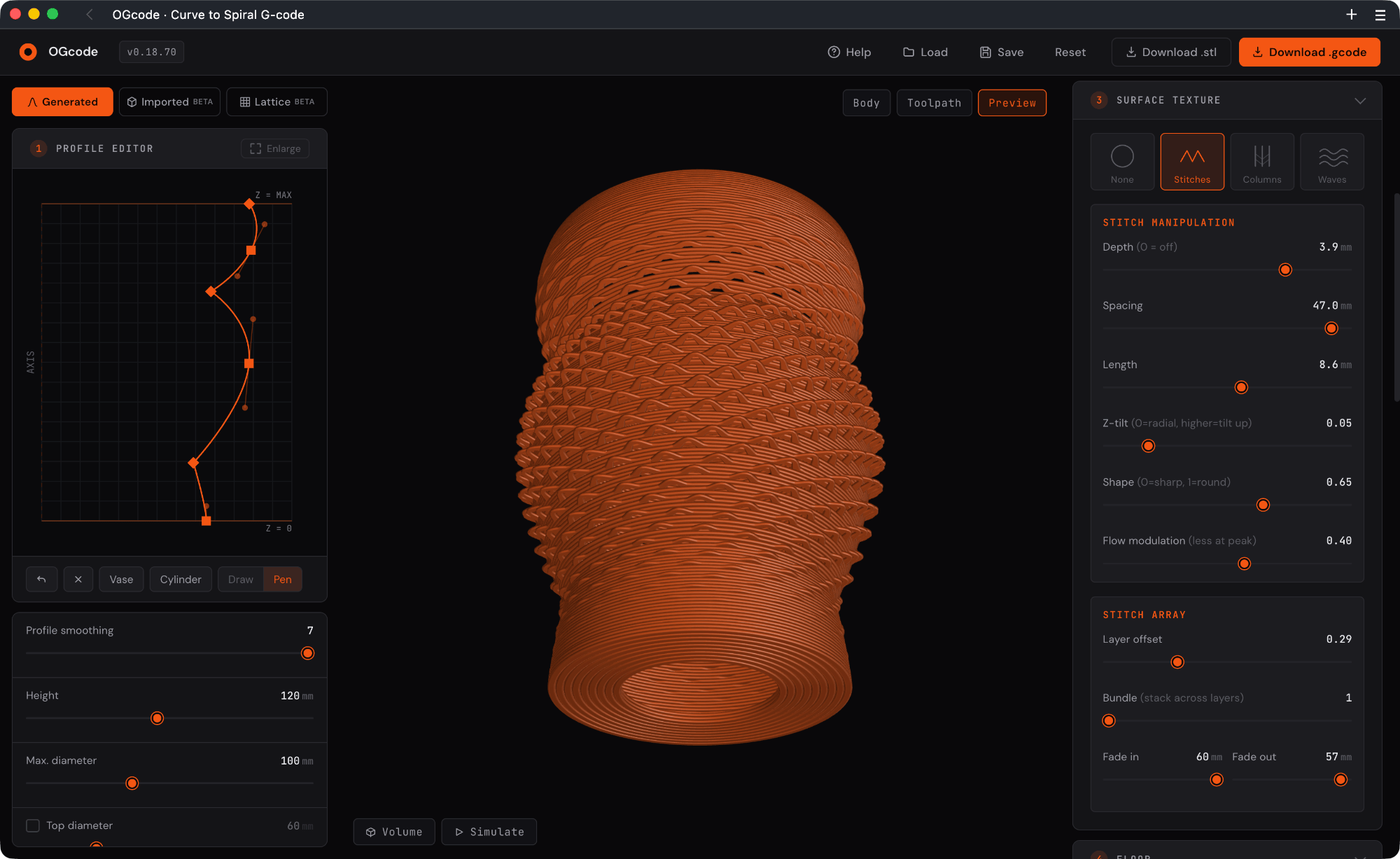Open Help from the top bar
This screenshot has height=859, width=1400.
[x=849, y=52]
